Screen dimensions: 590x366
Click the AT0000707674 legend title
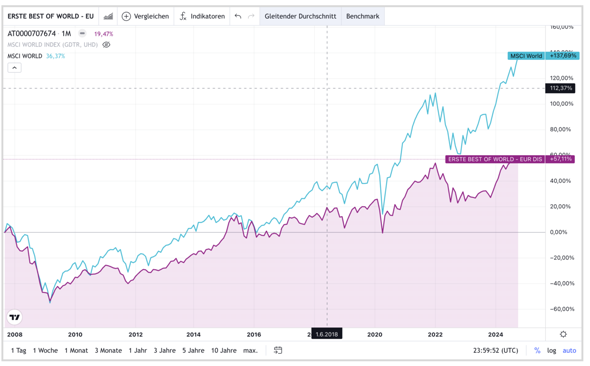click(x=32, y=33)
